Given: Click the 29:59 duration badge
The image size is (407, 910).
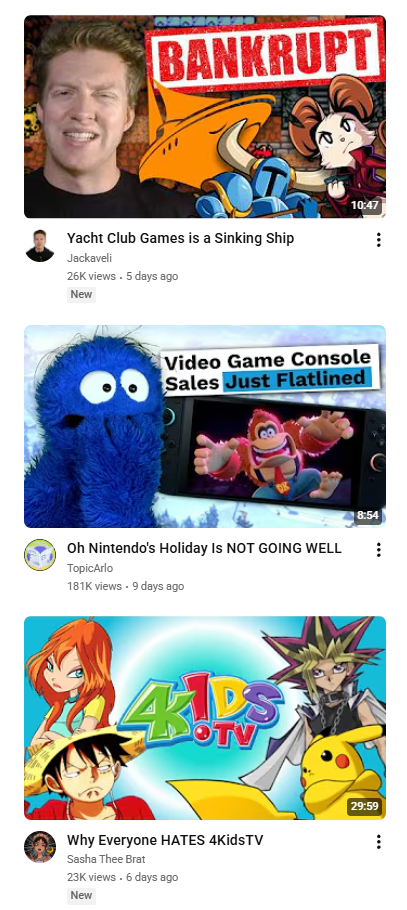Looking at the screenshot, I should [365, 807].
